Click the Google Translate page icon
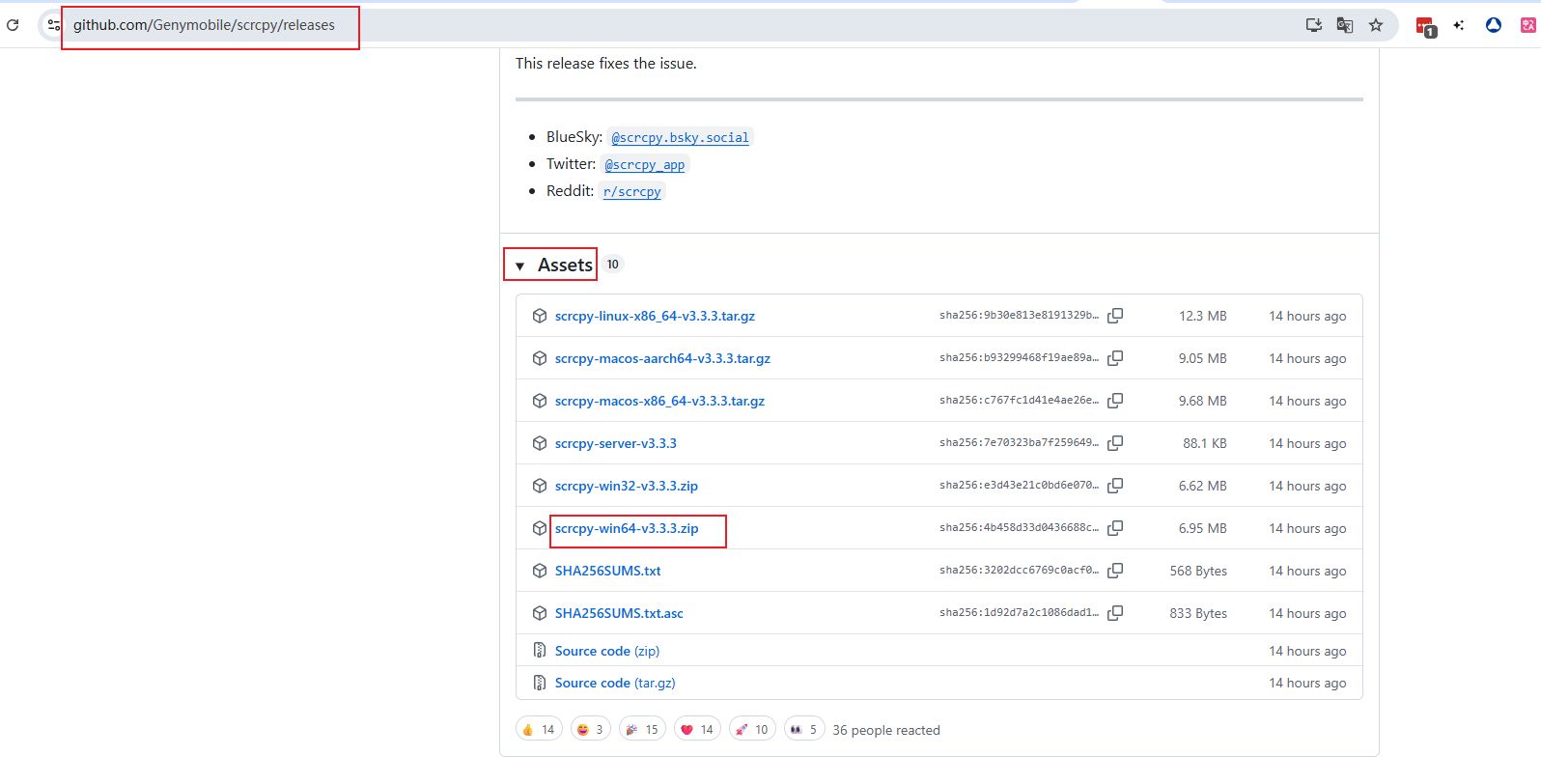 (x=1344, y=25)
